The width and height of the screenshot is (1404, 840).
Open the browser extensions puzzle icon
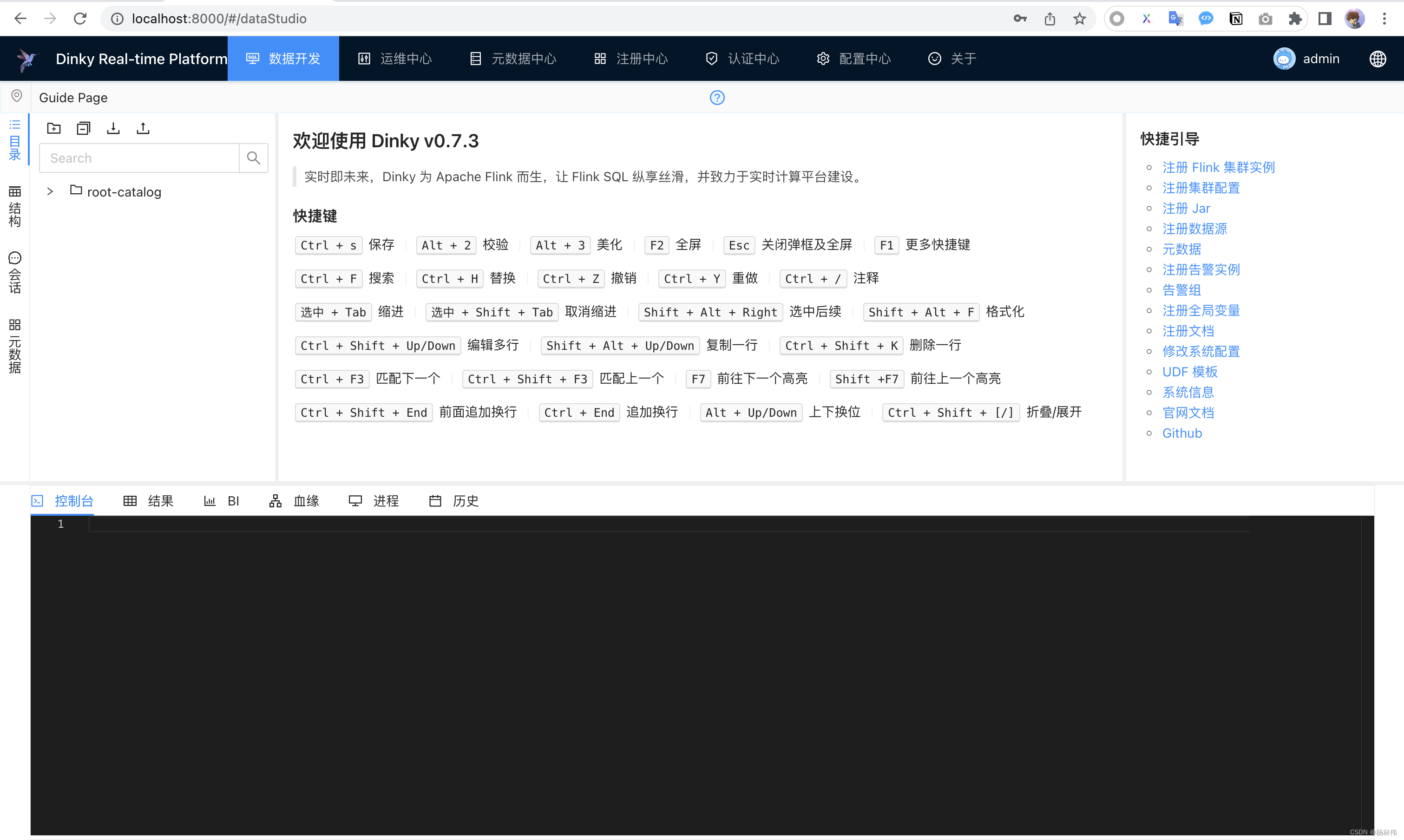click(x=1295, y=19)
